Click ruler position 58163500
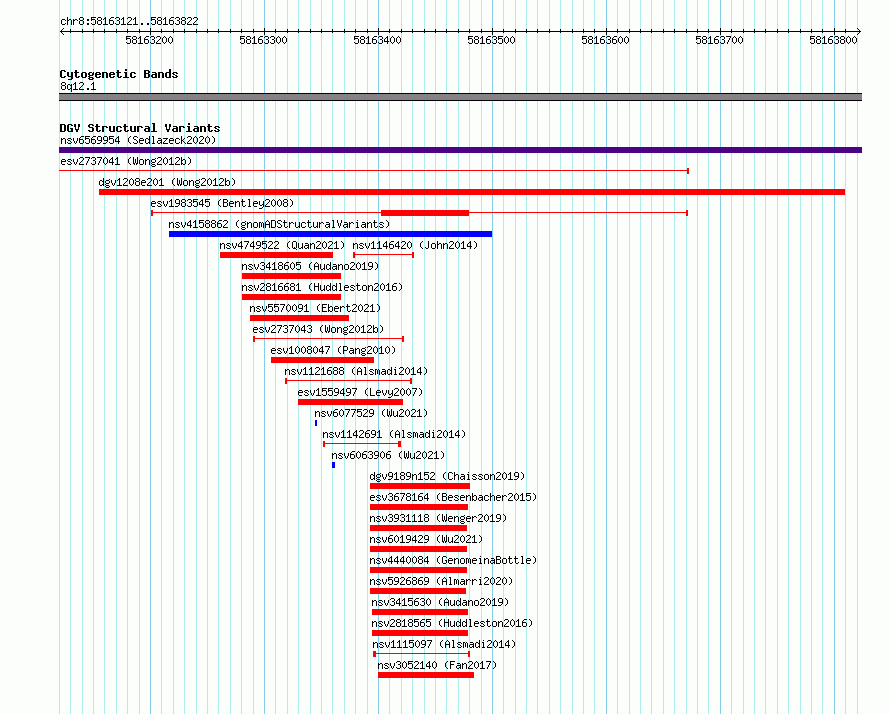Screen dimensions: 890x714 (x=492, y=40)
